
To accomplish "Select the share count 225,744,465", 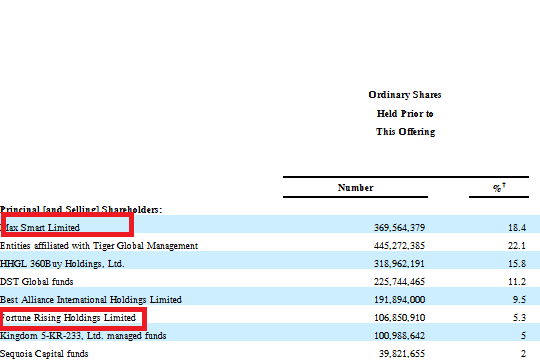I will [399, 282].
